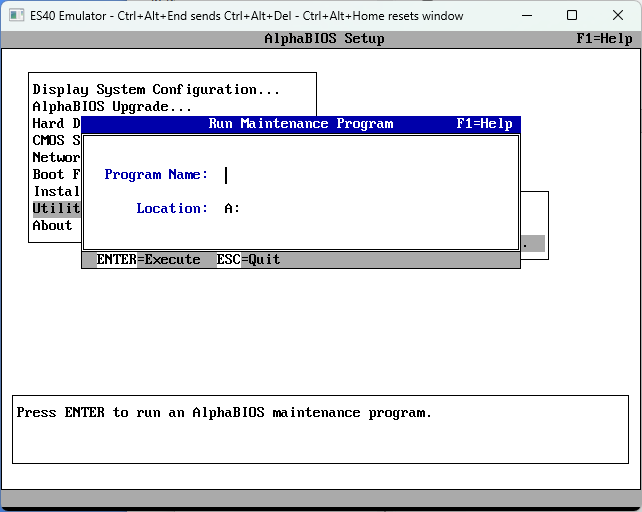This screenshot has height=512, width=642.
Task: Pick the Boot menu entry
Action: coord(57,174)
